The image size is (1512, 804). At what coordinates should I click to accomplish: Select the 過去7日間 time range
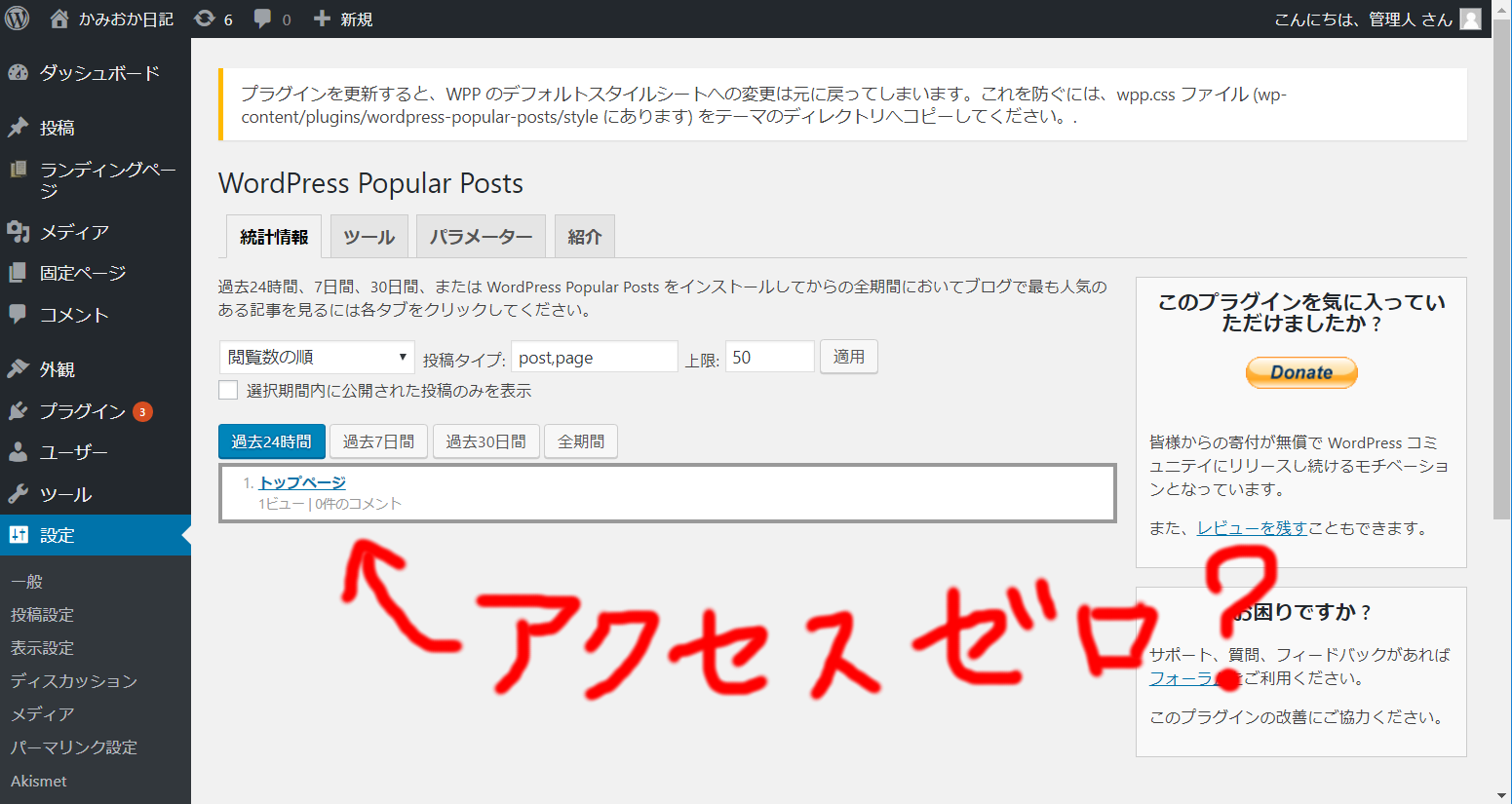tap(378, 441)
